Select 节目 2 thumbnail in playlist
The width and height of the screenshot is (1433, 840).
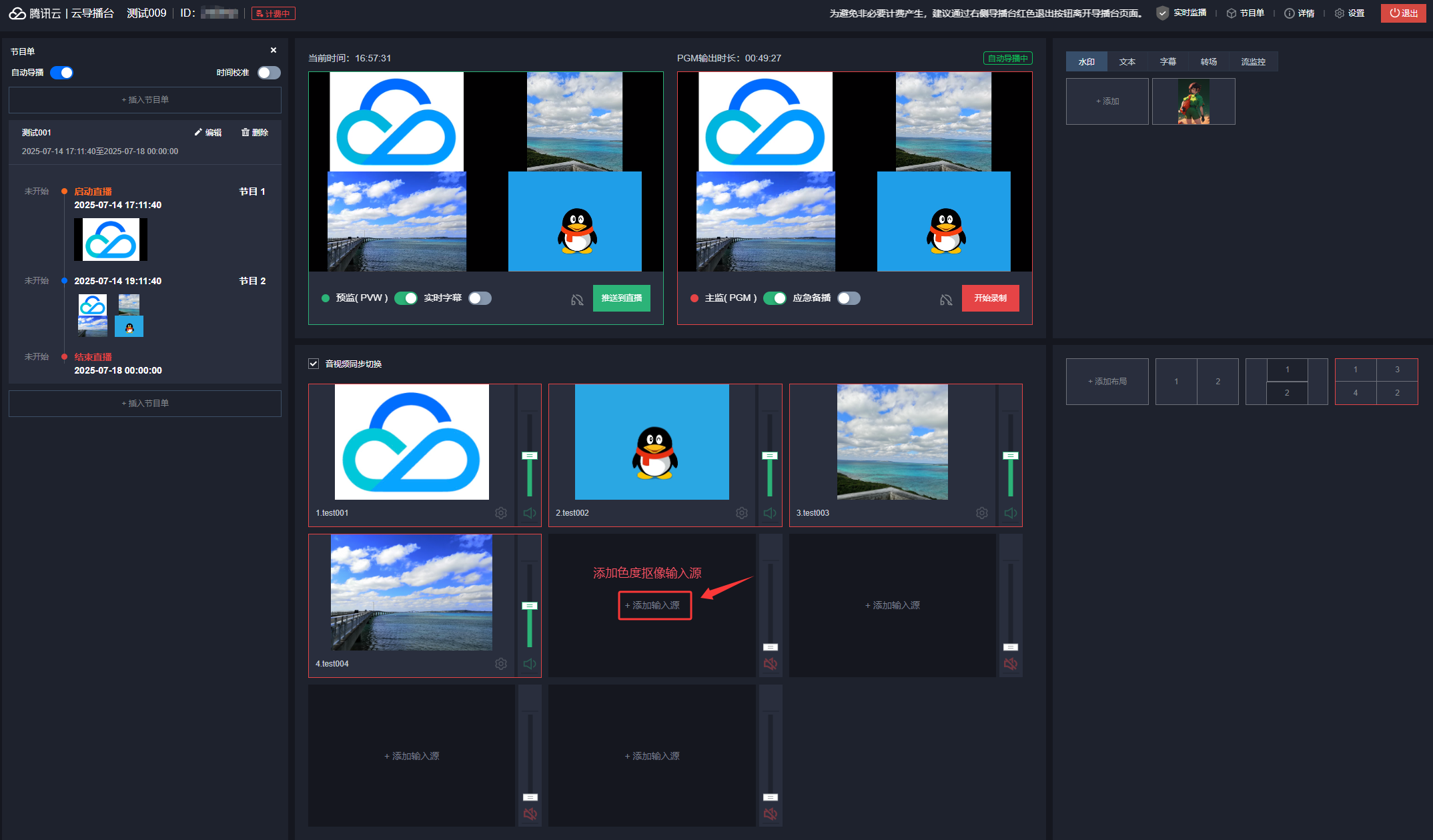tap(111, 316)
